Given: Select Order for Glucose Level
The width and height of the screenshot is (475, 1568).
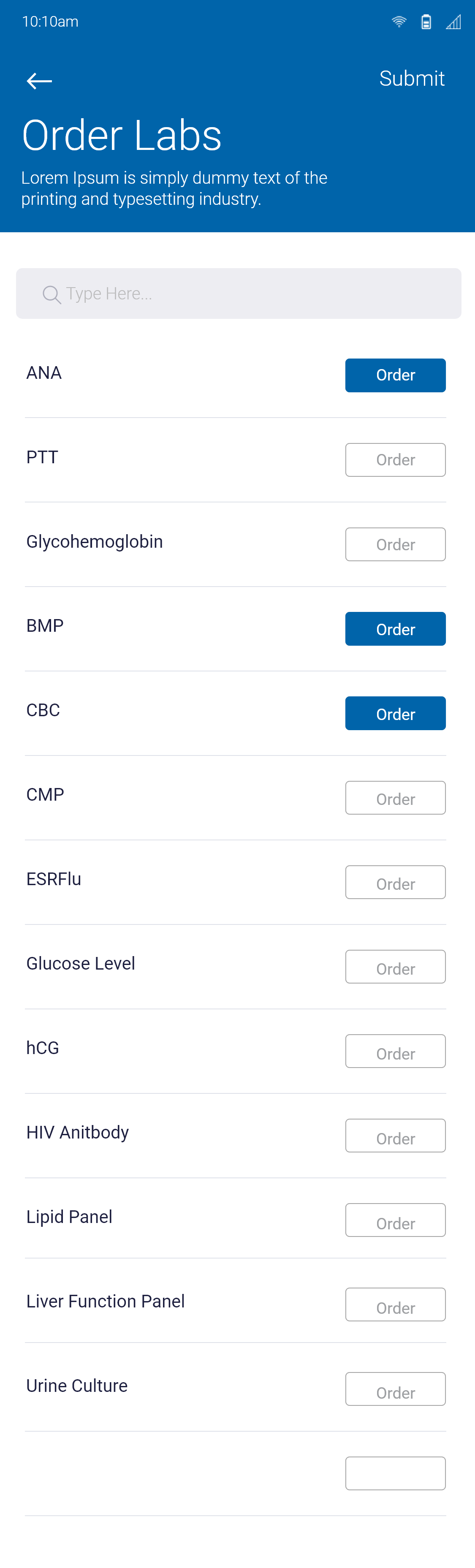Looking at the screenshot, I should [395, 967].
